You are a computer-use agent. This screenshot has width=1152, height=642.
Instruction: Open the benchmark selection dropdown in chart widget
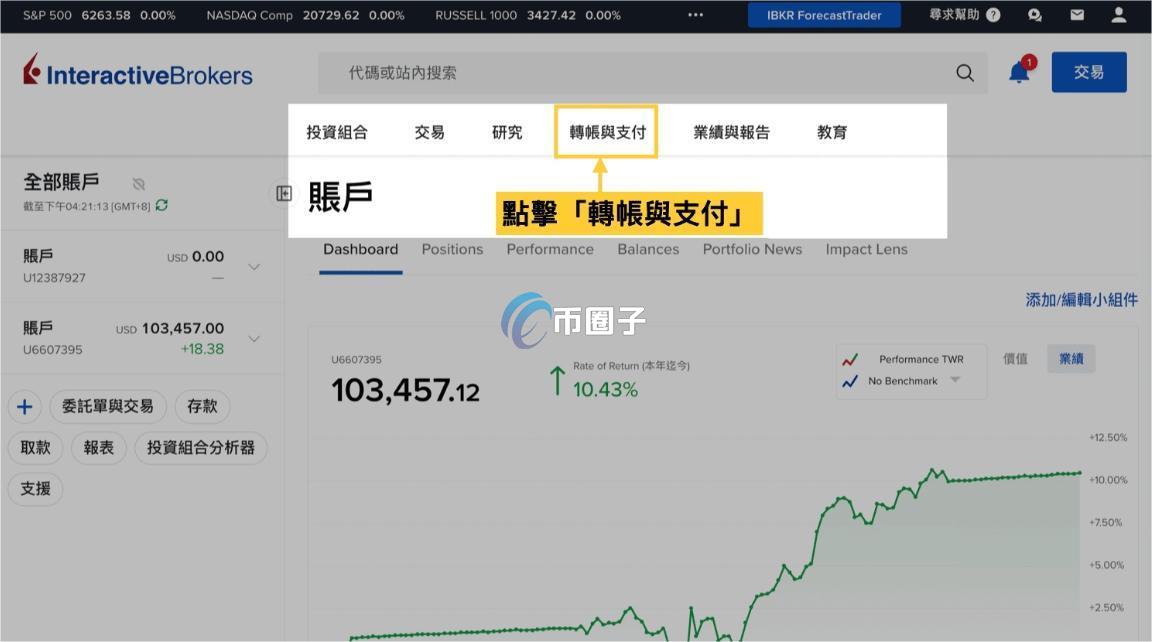tap(955, 379)
